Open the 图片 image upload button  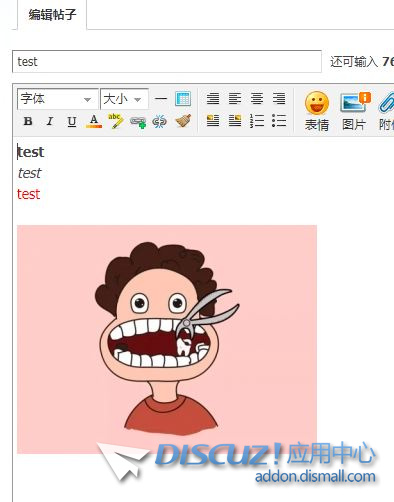(355, 111)
